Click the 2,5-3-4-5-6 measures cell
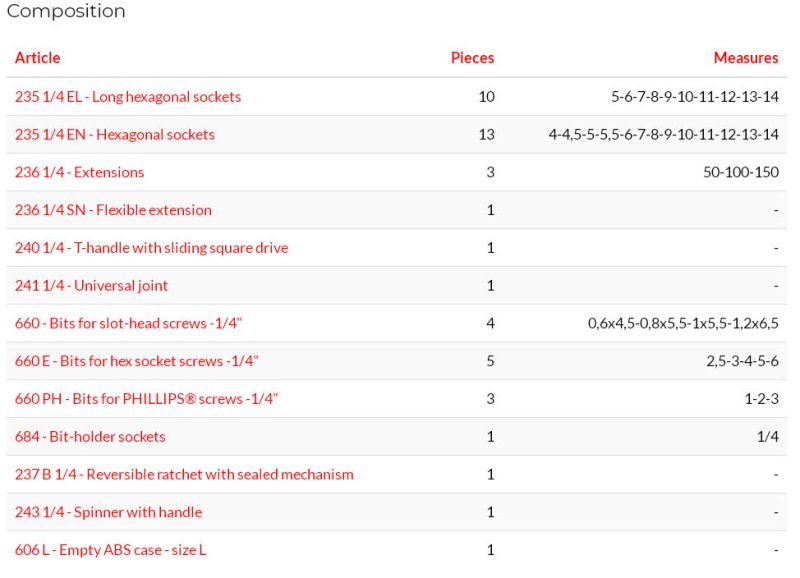Viewport: 800px width, 578px height. [742, 361]
